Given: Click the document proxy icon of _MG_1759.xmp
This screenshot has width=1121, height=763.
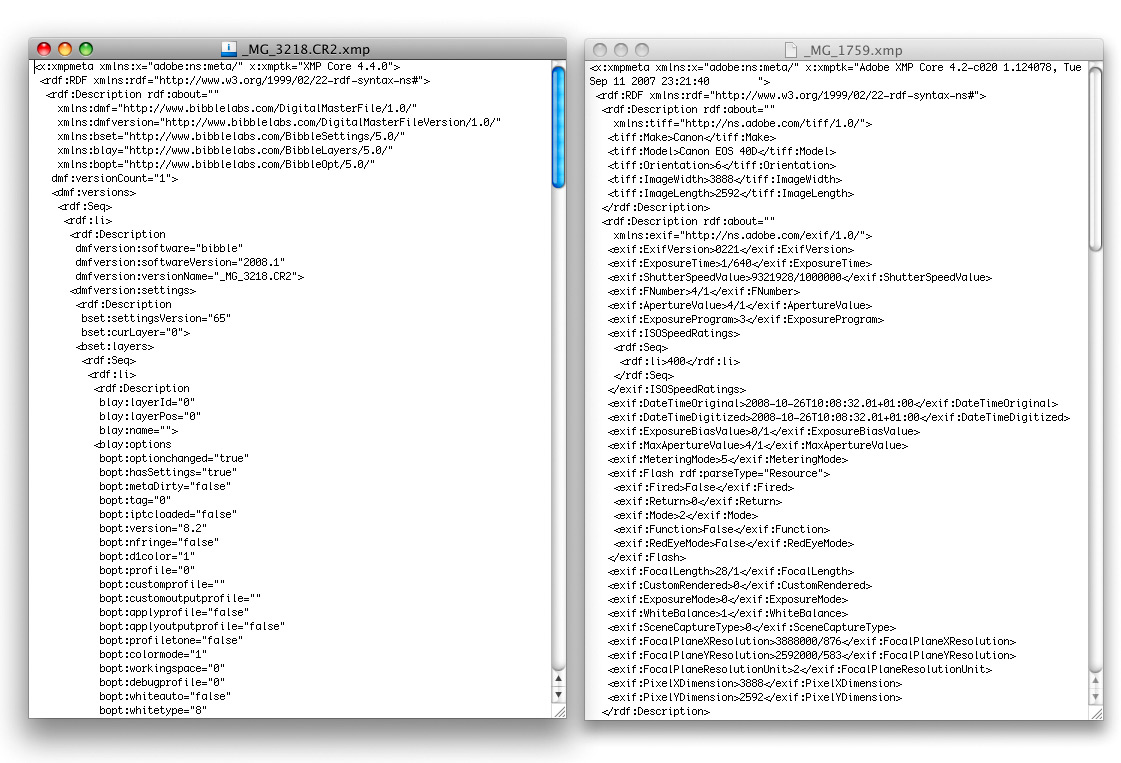Looking at the screenshot, I should point(791,50).
